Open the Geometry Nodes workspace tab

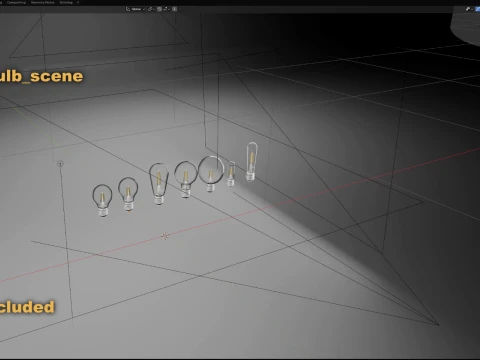[x=42, y=2]
